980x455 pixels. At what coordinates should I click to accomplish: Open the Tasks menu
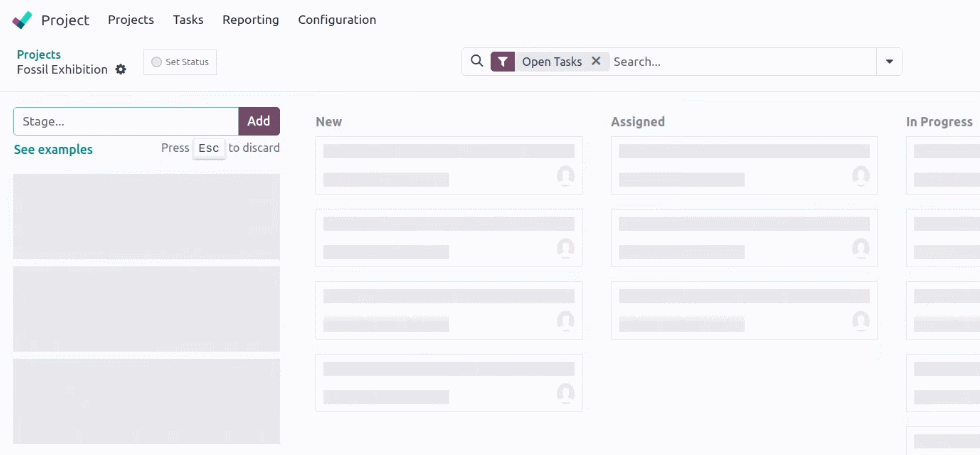pyautogui.click(x=188, y=20)
